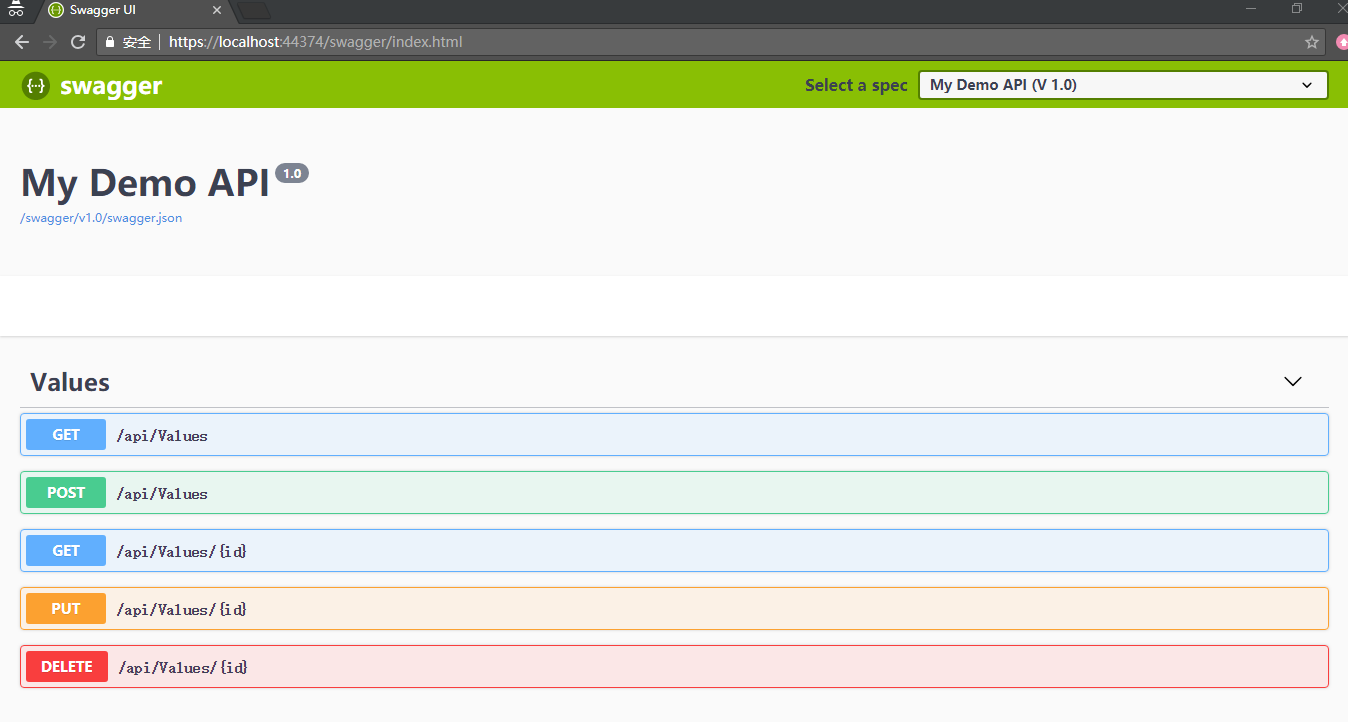Image resolution: width=1348 pixels, height=722 pixels.
Task: Click the incognito icon in title bar
Action: (x=15, y=9)
